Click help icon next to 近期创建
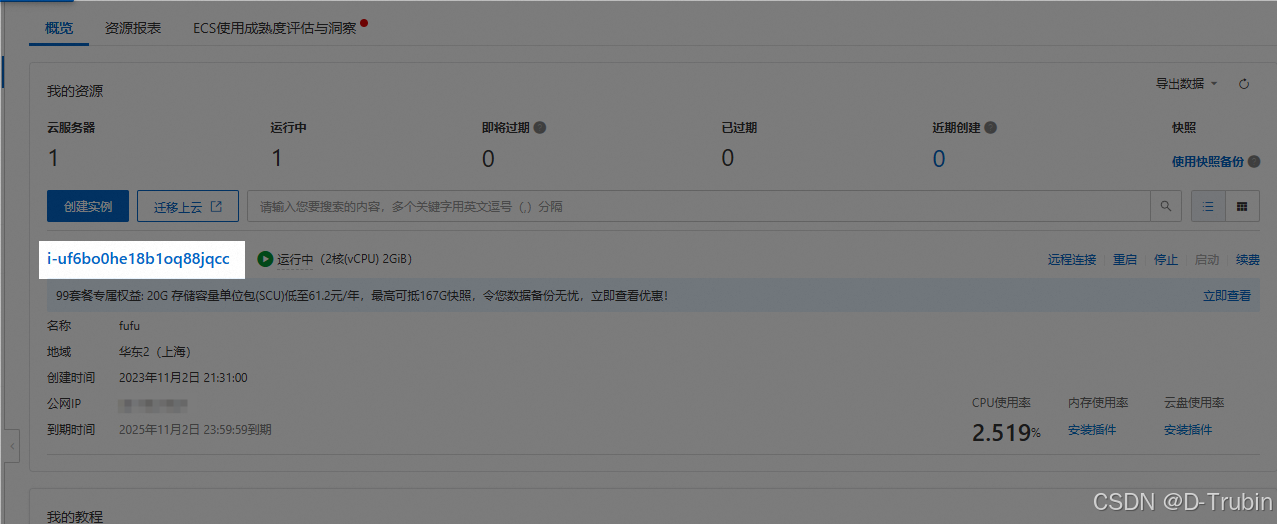This screenshot has width=1277, height=524. [x=990, y=128]
